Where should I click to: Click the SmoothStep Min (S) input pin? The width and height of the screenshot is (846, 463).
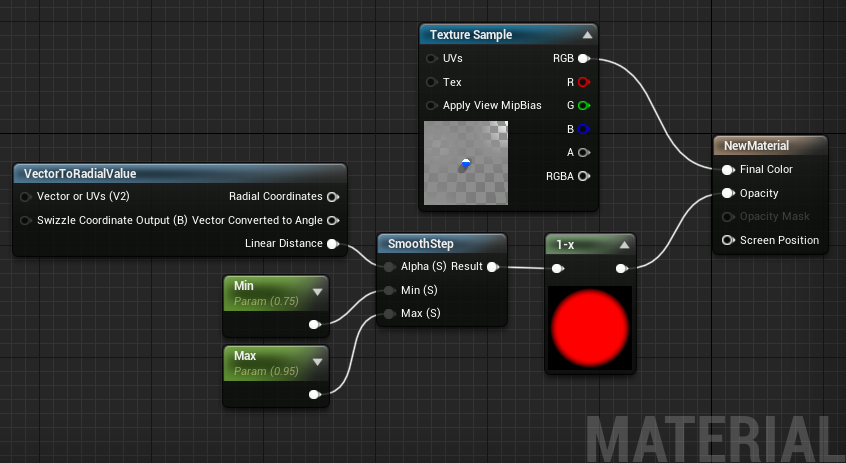point(390,290)
